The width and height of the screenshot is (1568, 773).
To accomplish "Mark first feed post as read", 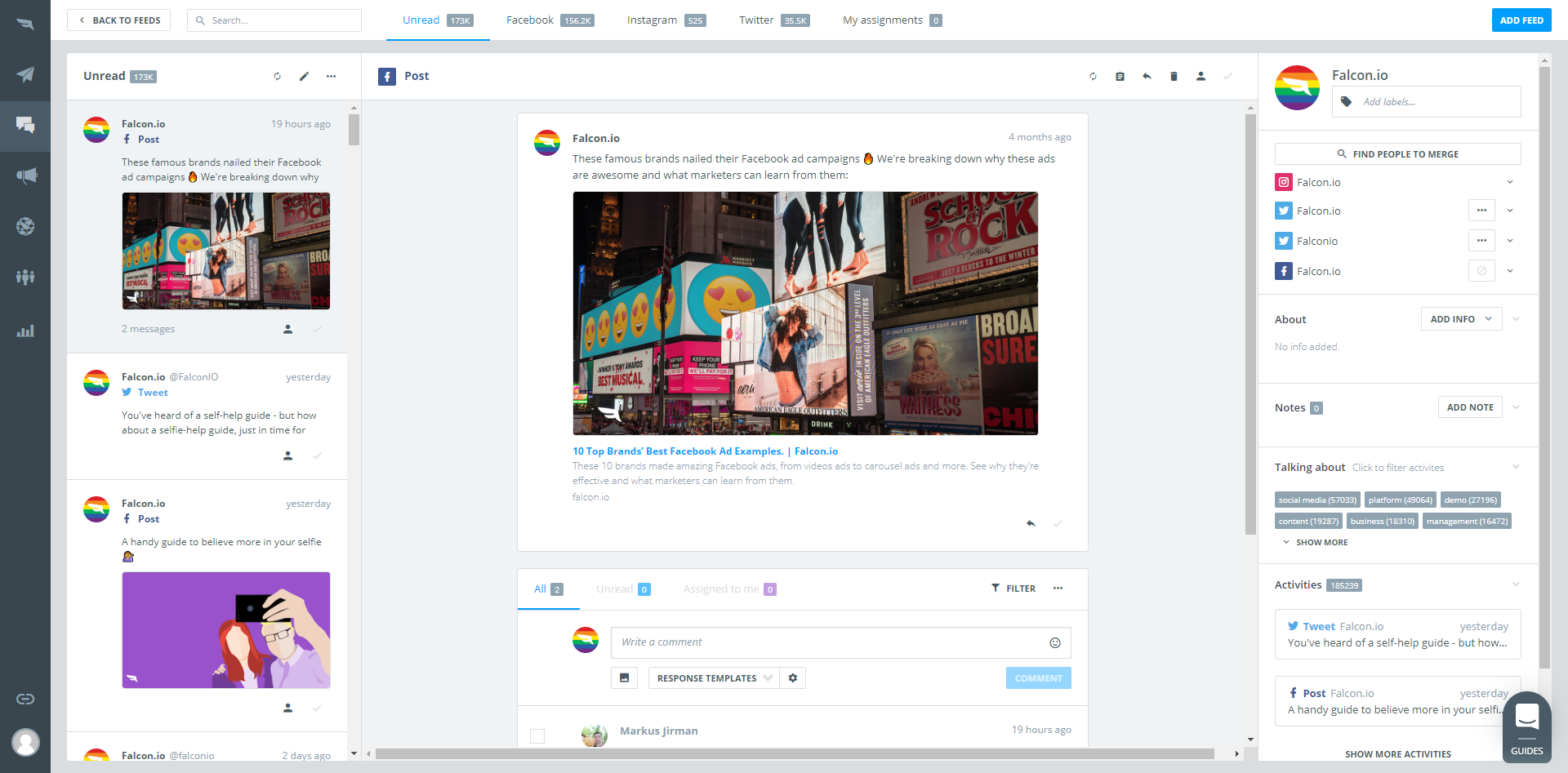I will coord(317,329).
